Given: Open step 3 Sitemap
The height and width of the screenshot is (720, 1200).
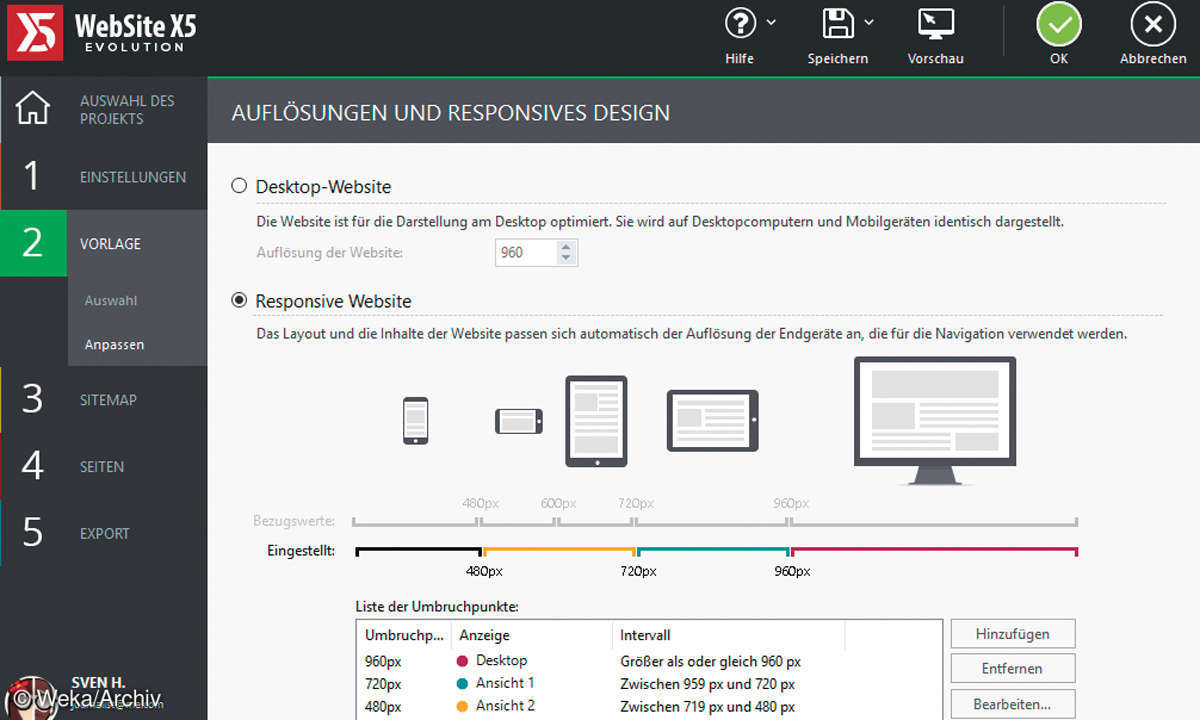Looking at the screenshot, I should [x=104, y=400].
